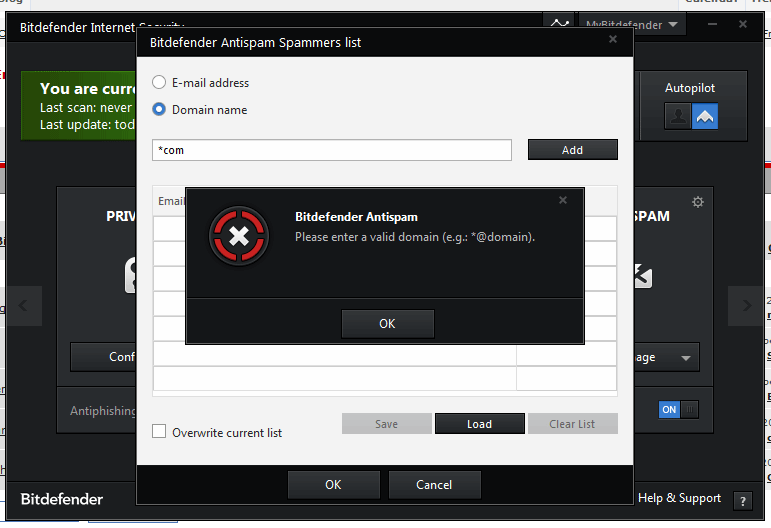Click the Email column header in list
Viewport: 771px width, 528px height.
[x=171, y=201]
